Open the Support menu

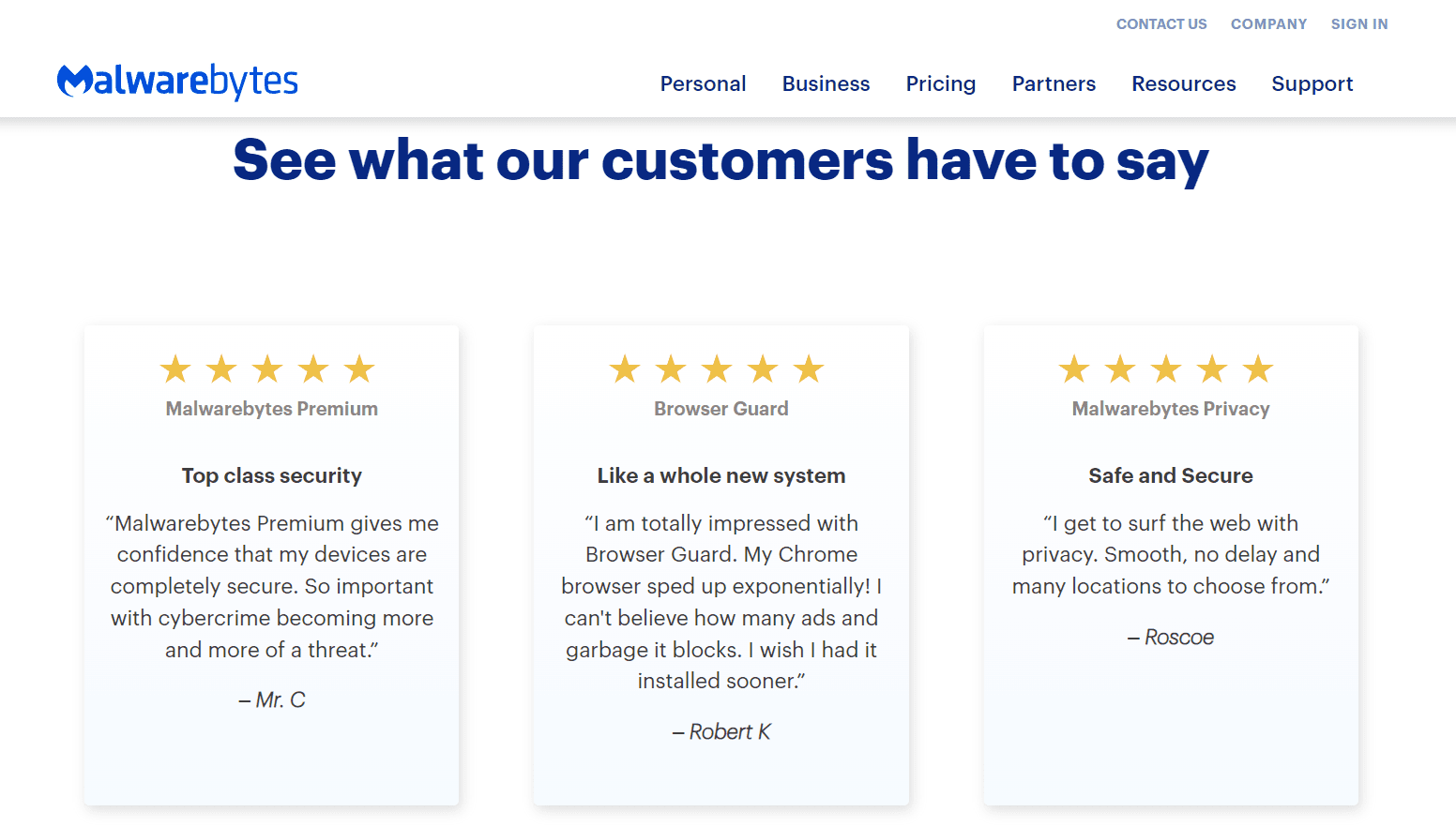(x=1312, y=83)
